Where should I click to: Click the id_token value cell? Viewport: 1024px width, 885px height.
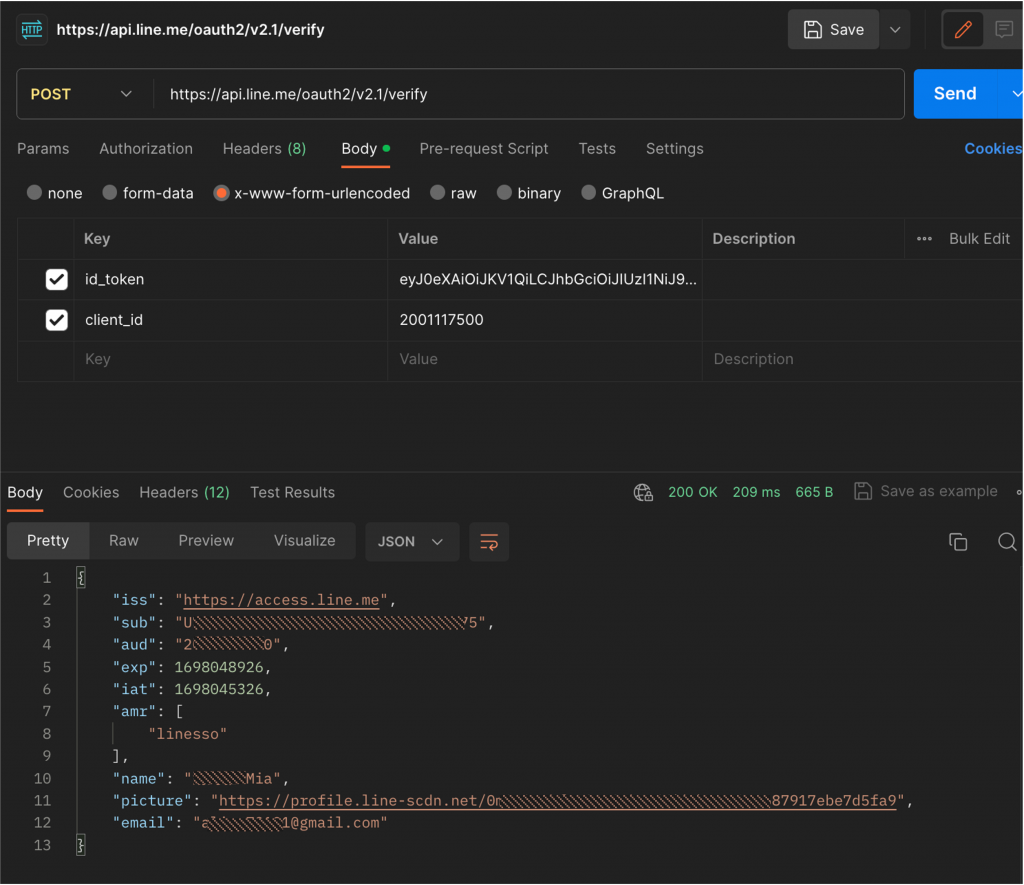545,280
